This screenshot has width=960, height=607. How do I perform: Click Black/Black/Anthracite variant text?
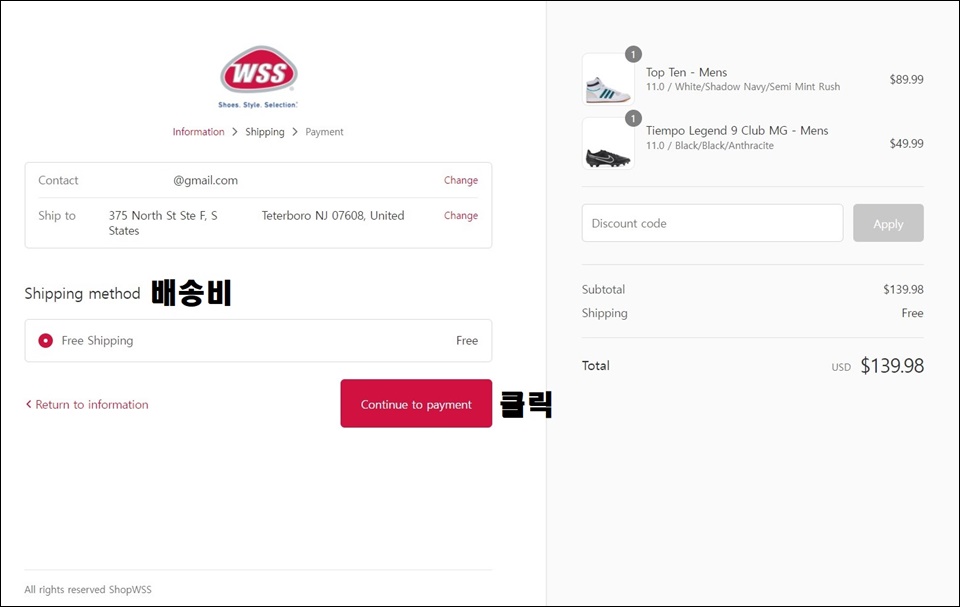tap(724, 146)
